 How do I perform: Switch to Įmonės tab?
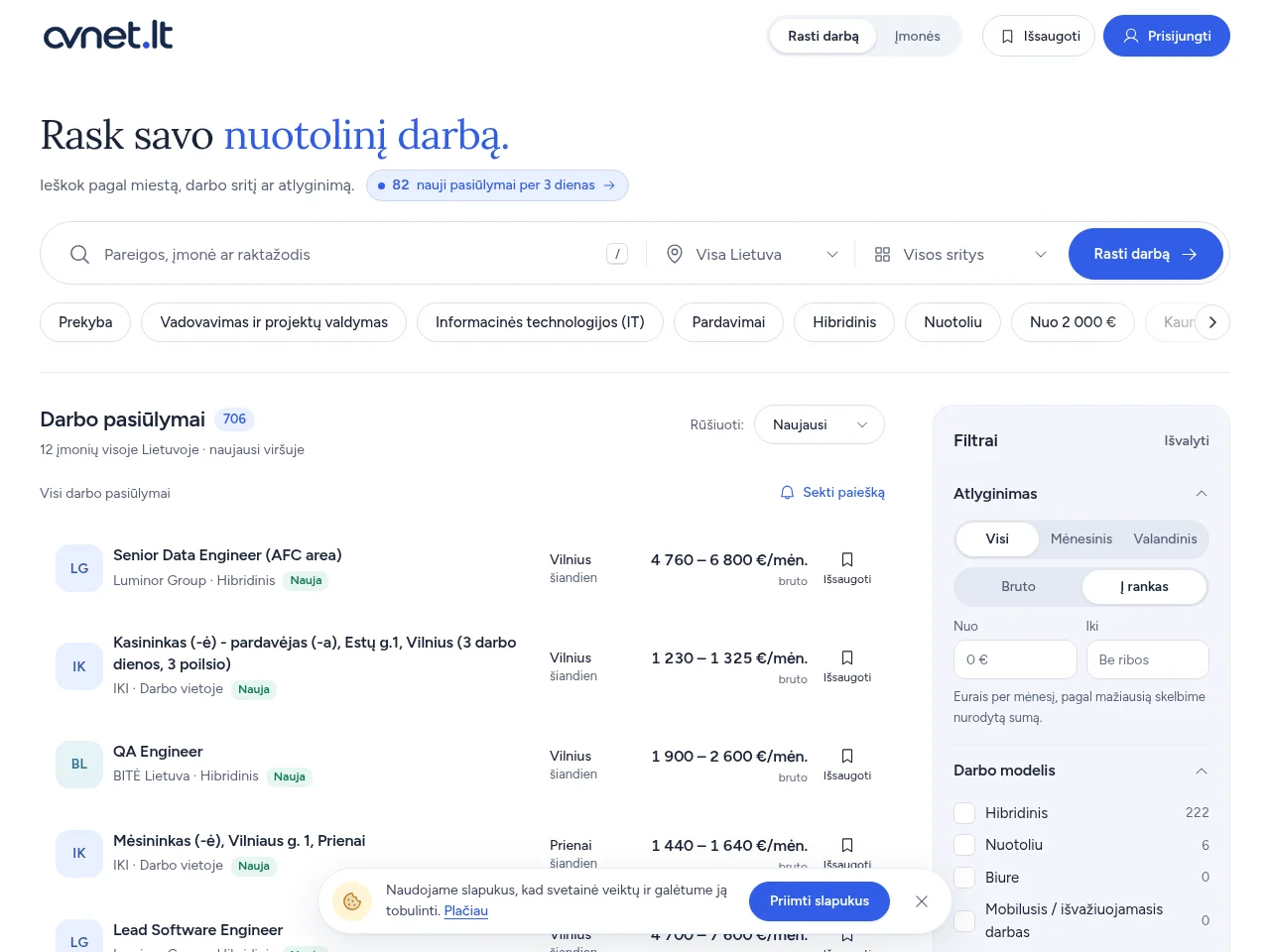[x=917, y=36]
